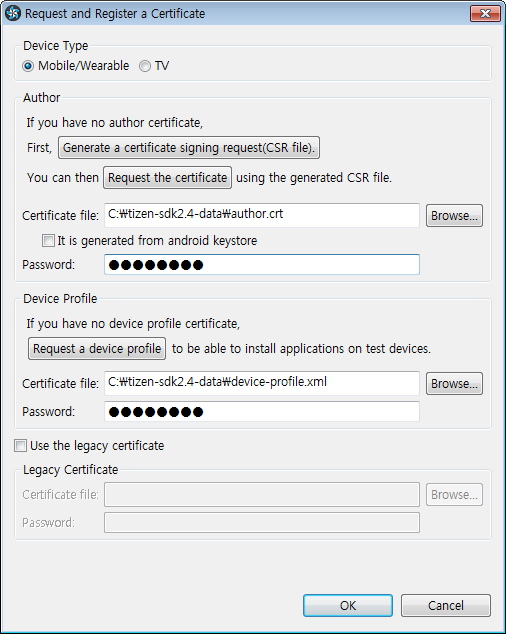This screenshot has height=634, width=506.
Task: Click the 'Device Type' group label
Action: [55, 46]
